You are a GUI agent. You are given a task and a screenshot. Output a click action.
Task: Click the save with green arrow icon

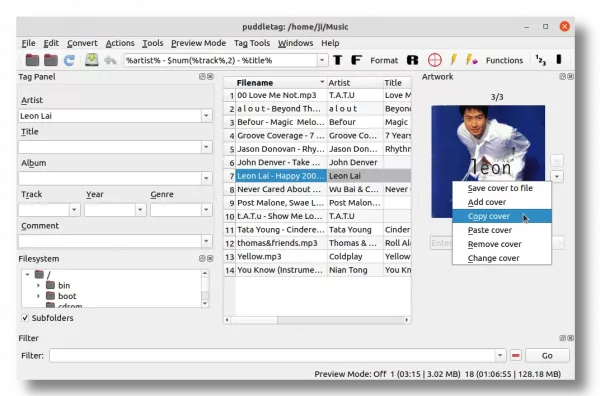coord(91,60)
